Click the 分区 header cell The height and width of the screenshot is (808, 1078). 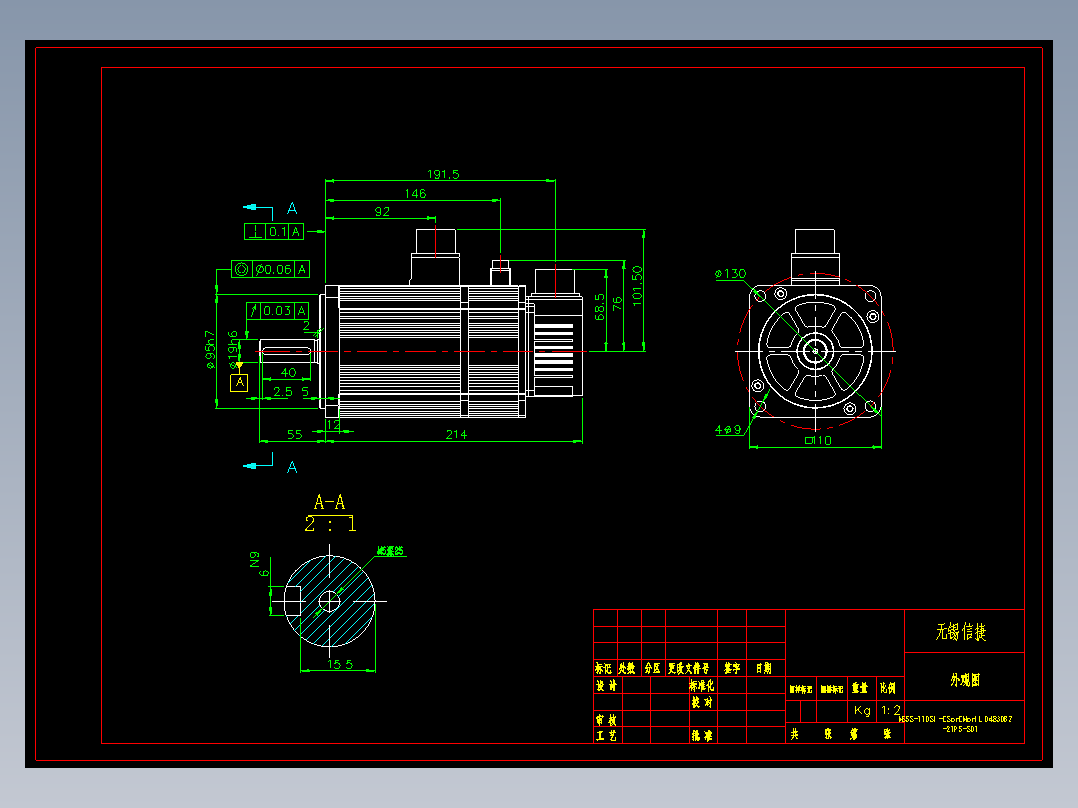click(652, 668)
